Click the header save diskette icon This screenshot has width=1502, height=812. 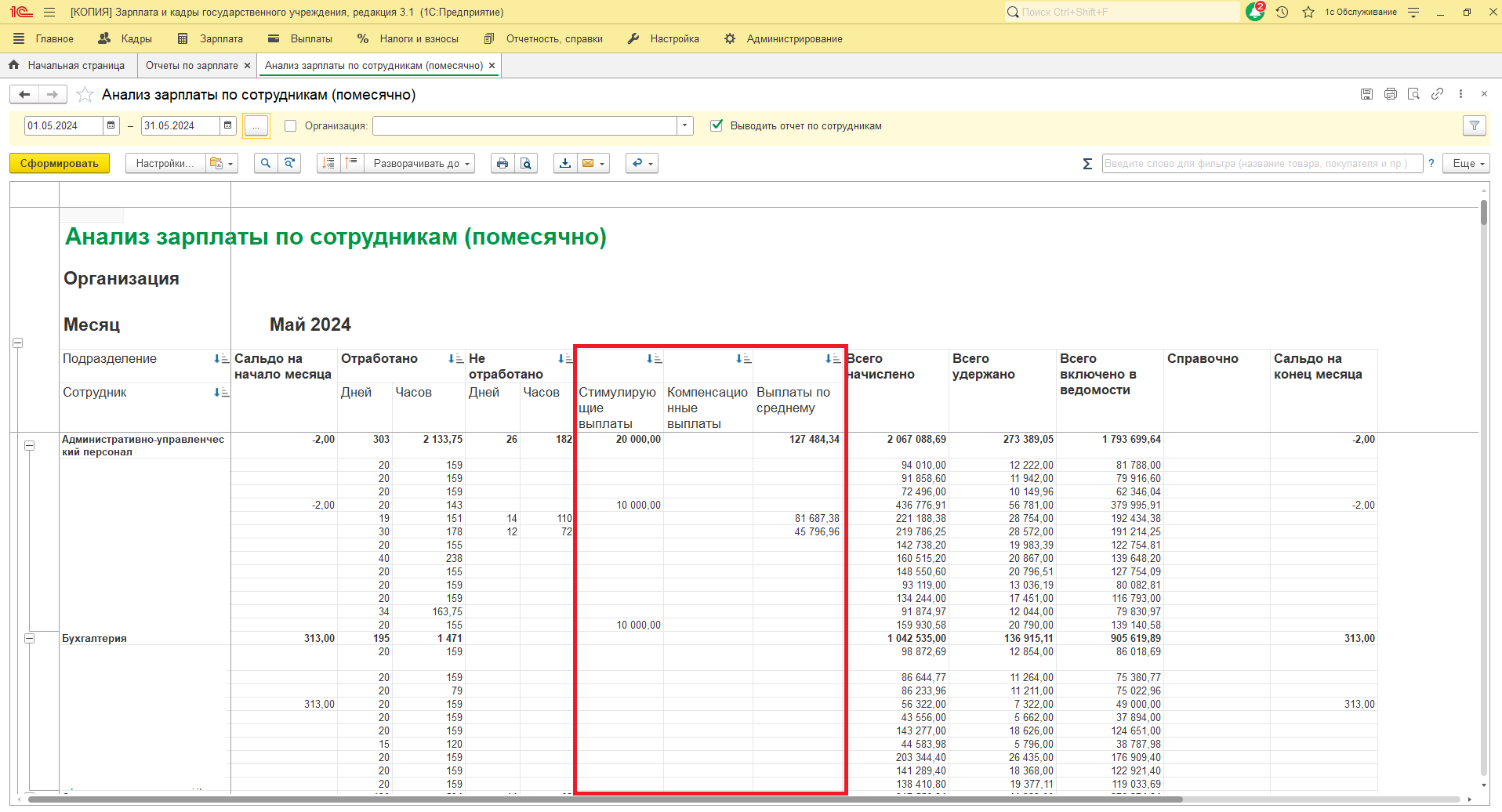coord(1366,94)
